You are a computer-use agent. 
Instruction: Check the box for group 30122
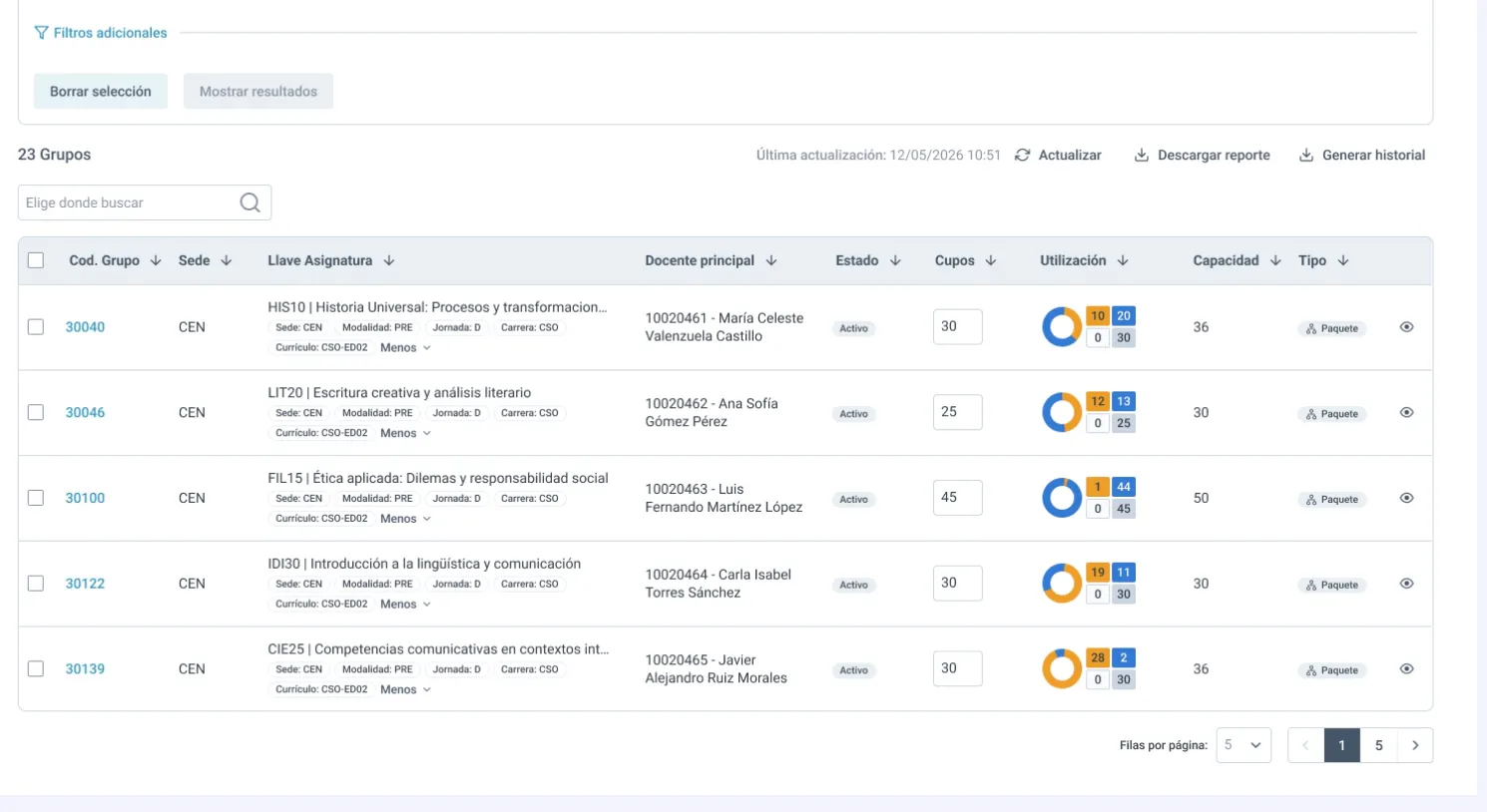tap(36, 584)
